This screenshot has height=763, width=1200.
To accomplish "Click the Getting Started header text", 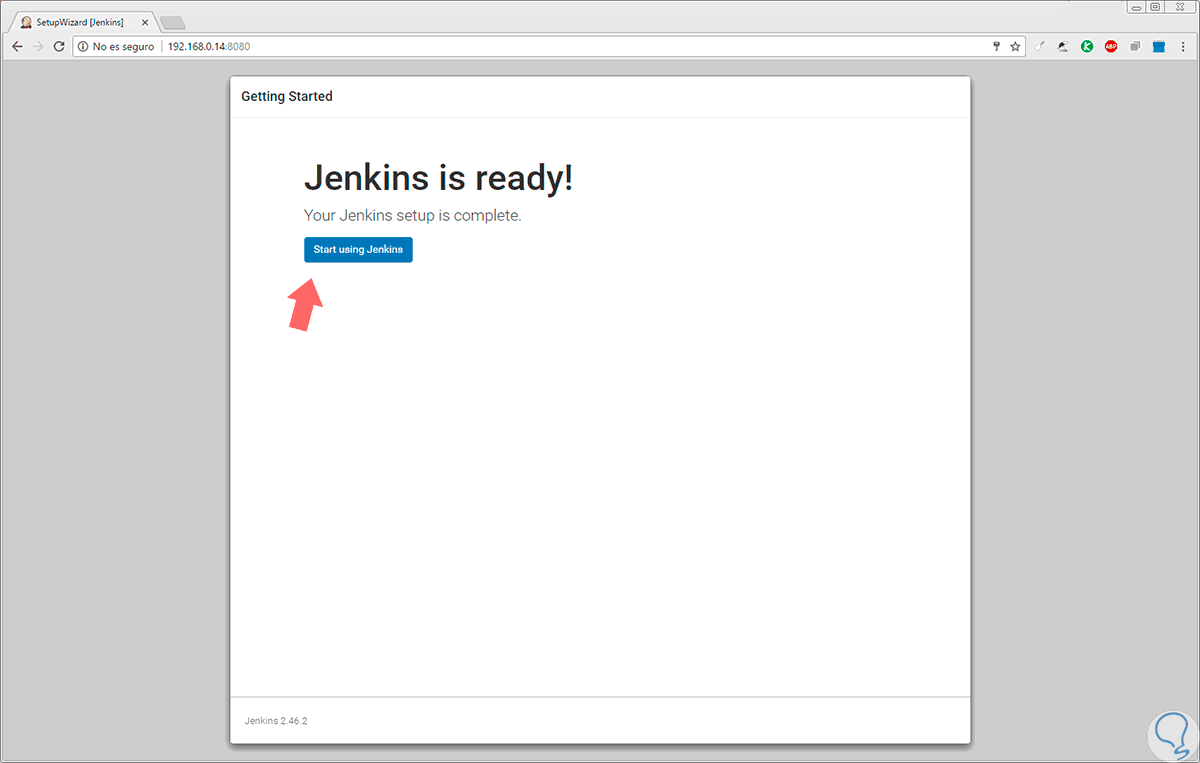I will point(287,97).
